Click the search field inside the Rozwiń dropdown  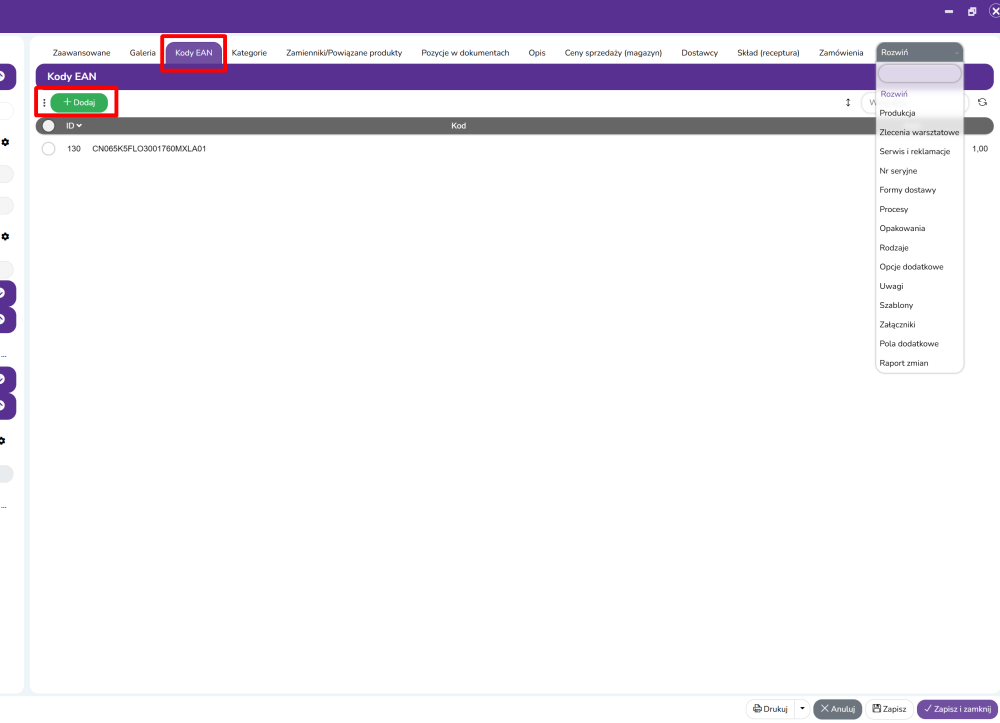tap(919, 74)
